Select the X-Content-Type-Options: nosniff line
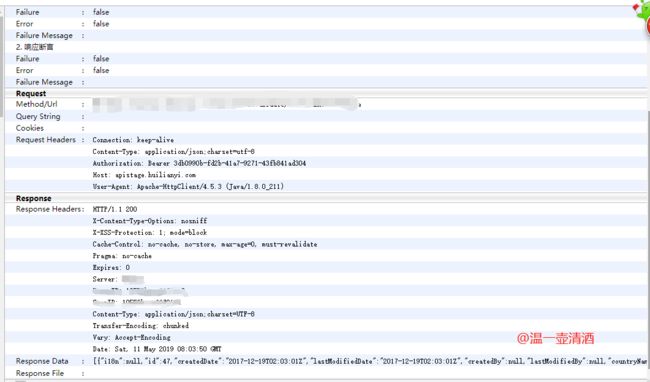 [150, 221]
